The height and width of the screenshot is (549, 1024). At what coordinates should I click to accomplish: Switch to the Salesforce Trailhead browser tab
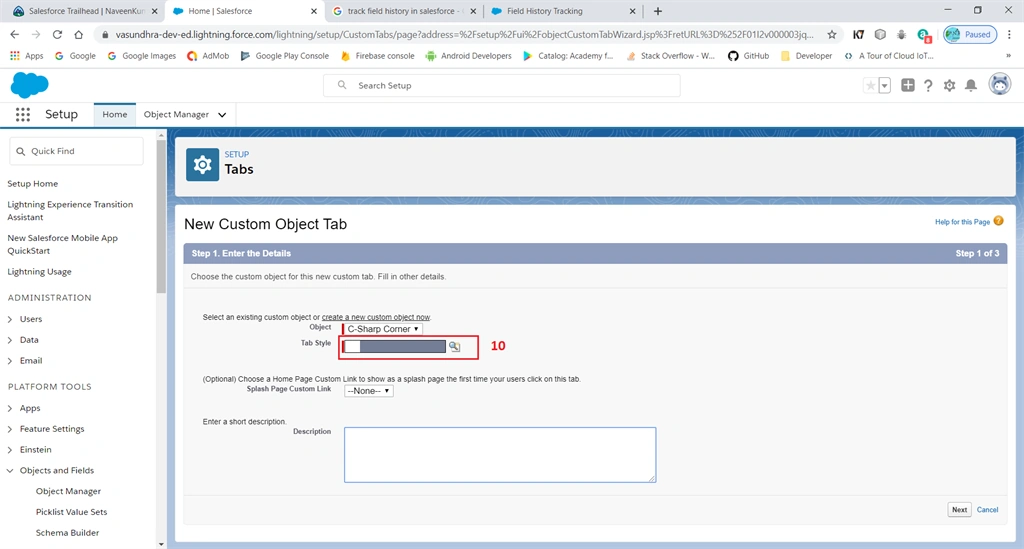[86, 11]
